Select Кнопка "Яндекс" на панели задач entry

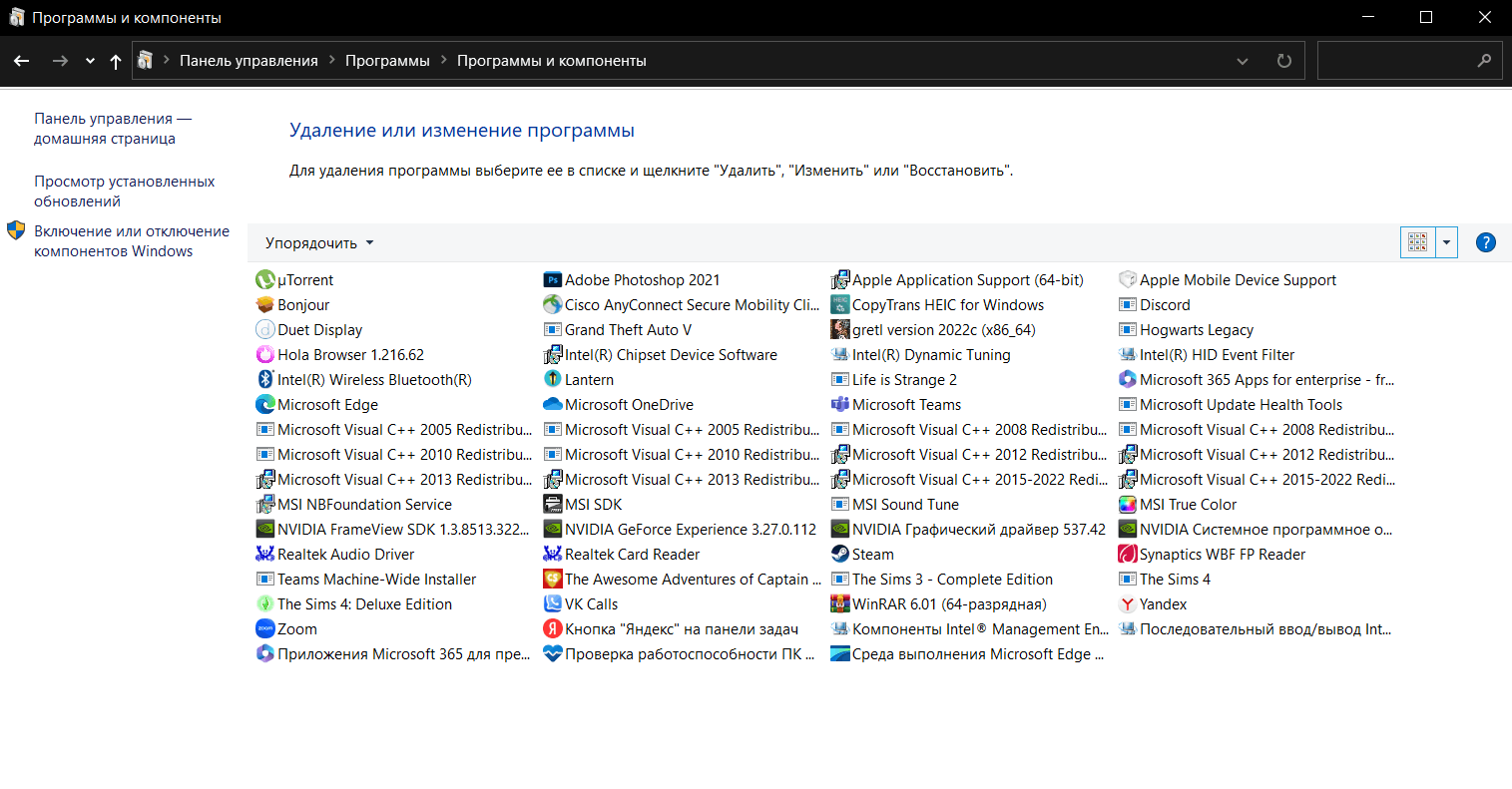click(671, 629)
